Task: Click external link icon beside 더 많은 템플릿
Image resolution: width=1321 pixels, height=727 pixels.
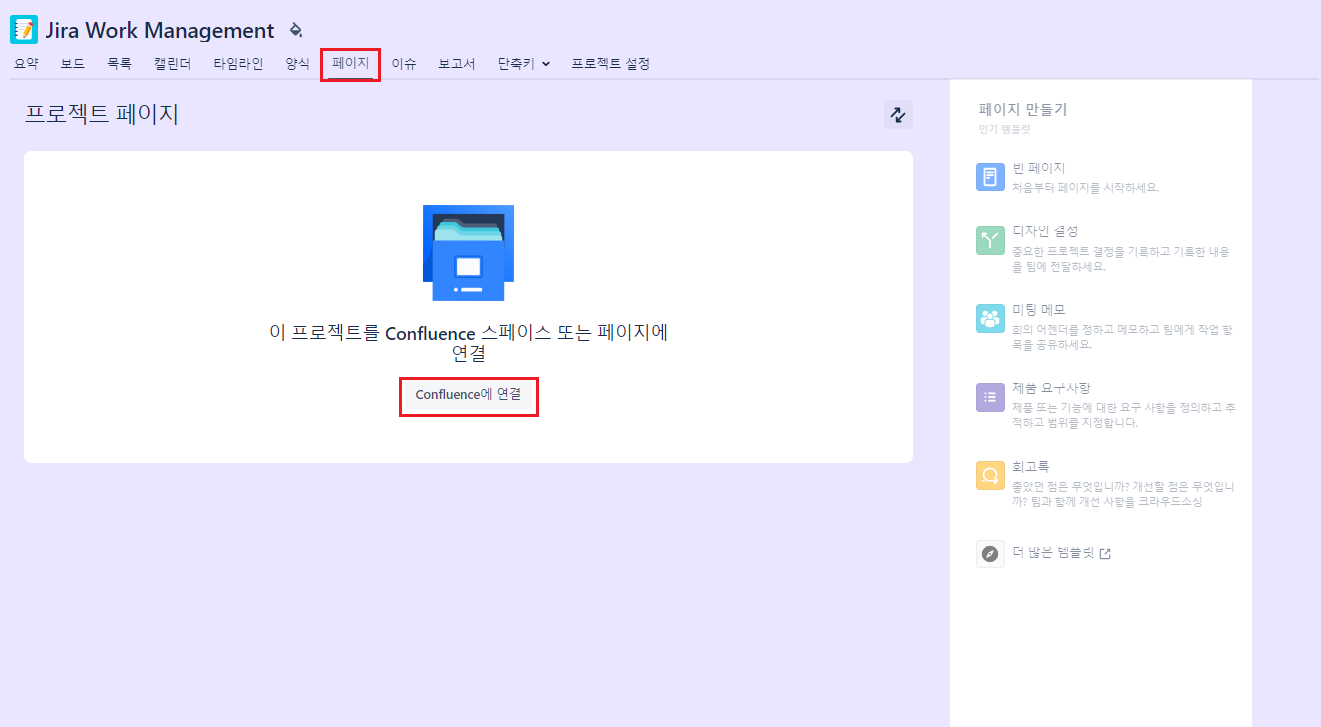Action: tap(1105, 554)
